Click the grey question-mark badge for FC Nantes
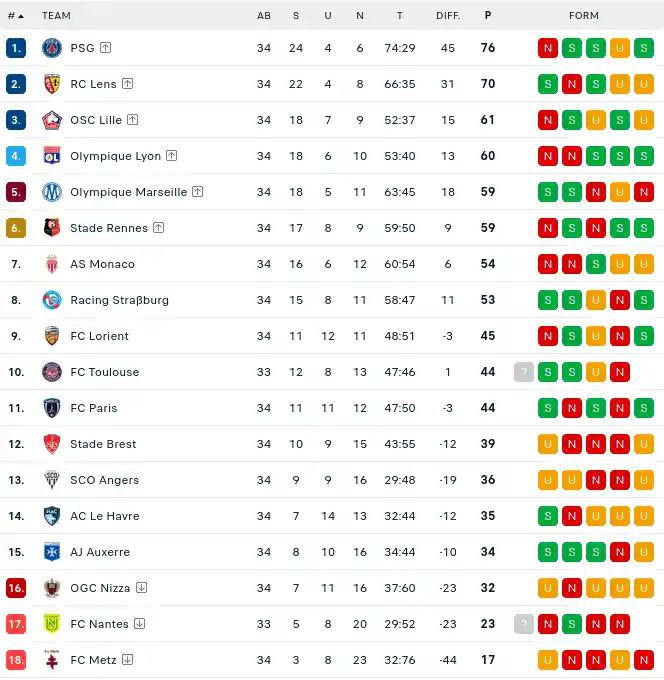The image size is (664, 680). point(524,624)
